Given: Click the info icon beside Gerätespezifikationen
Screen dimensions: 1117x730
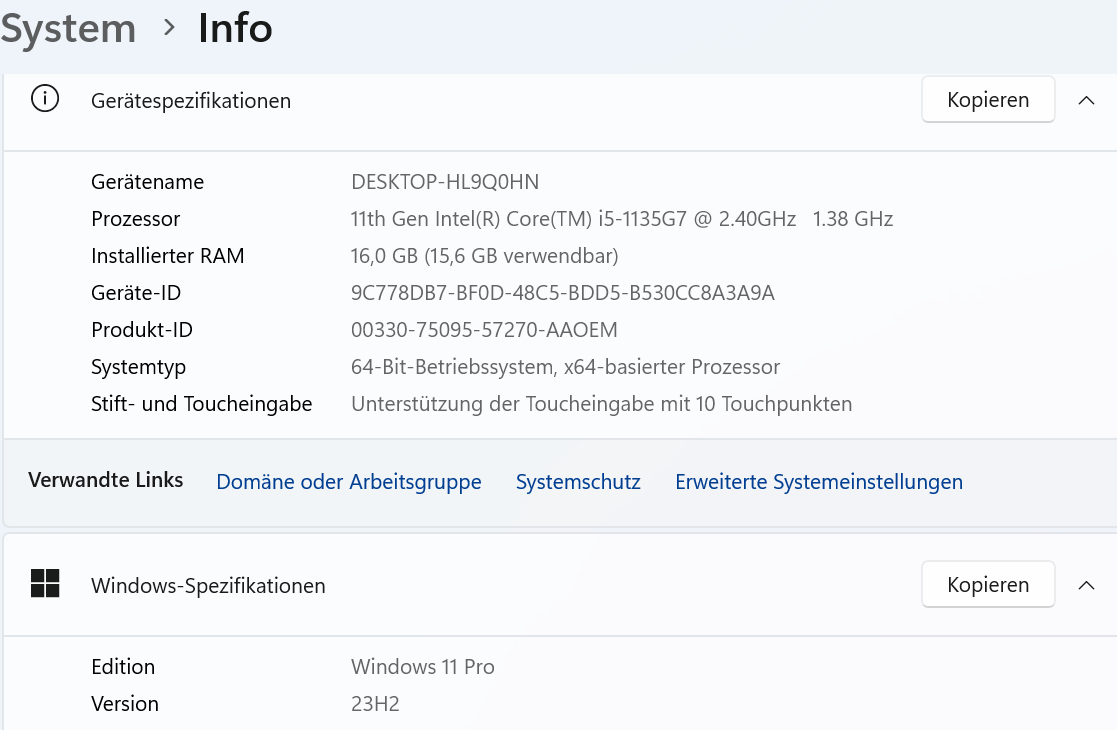Looking at the screenshot, I should pos(45,98).
